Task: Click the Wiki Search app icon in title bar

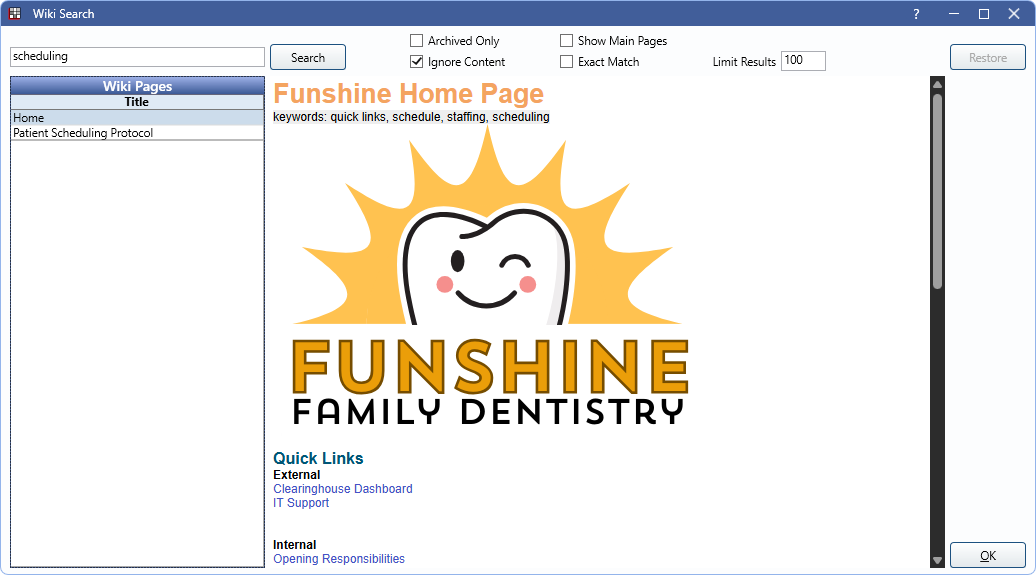Action: [15, 14]
